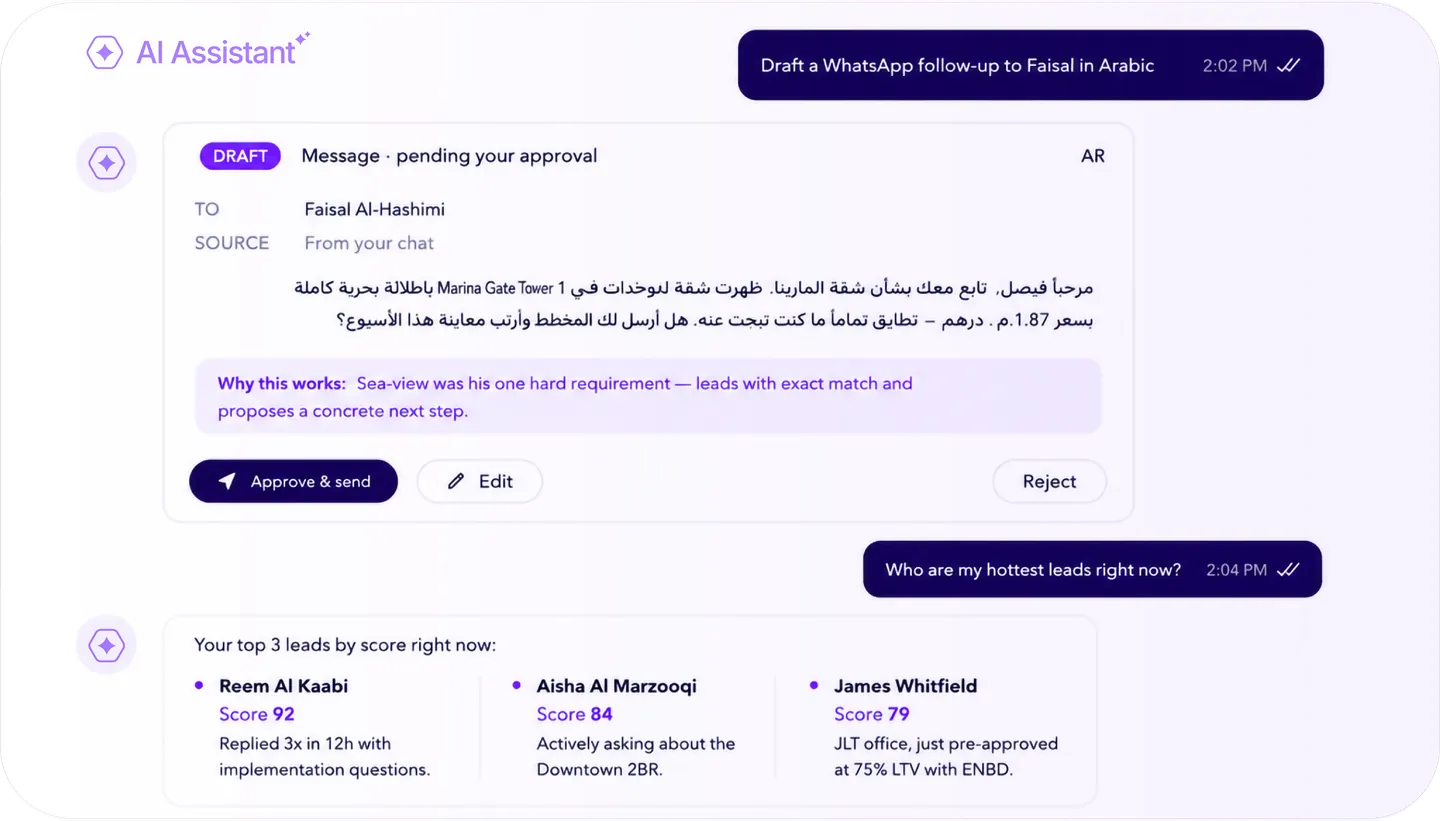Screen dimensions: 1440x821
Task: Click the purple DRAFT badge
Action: tap(240, 156)
